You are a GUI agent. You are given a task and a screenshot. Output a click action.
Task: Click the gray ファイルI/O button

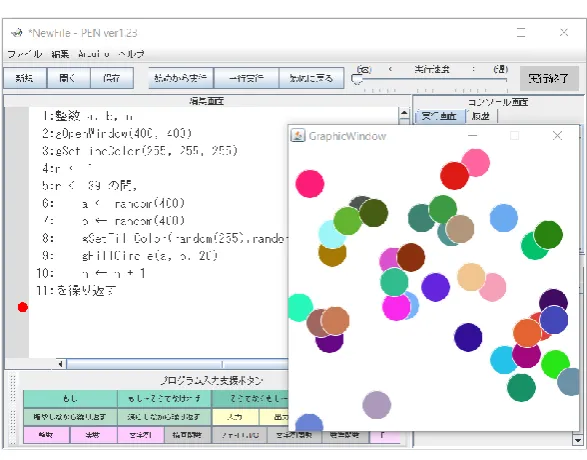pos(240,435)
